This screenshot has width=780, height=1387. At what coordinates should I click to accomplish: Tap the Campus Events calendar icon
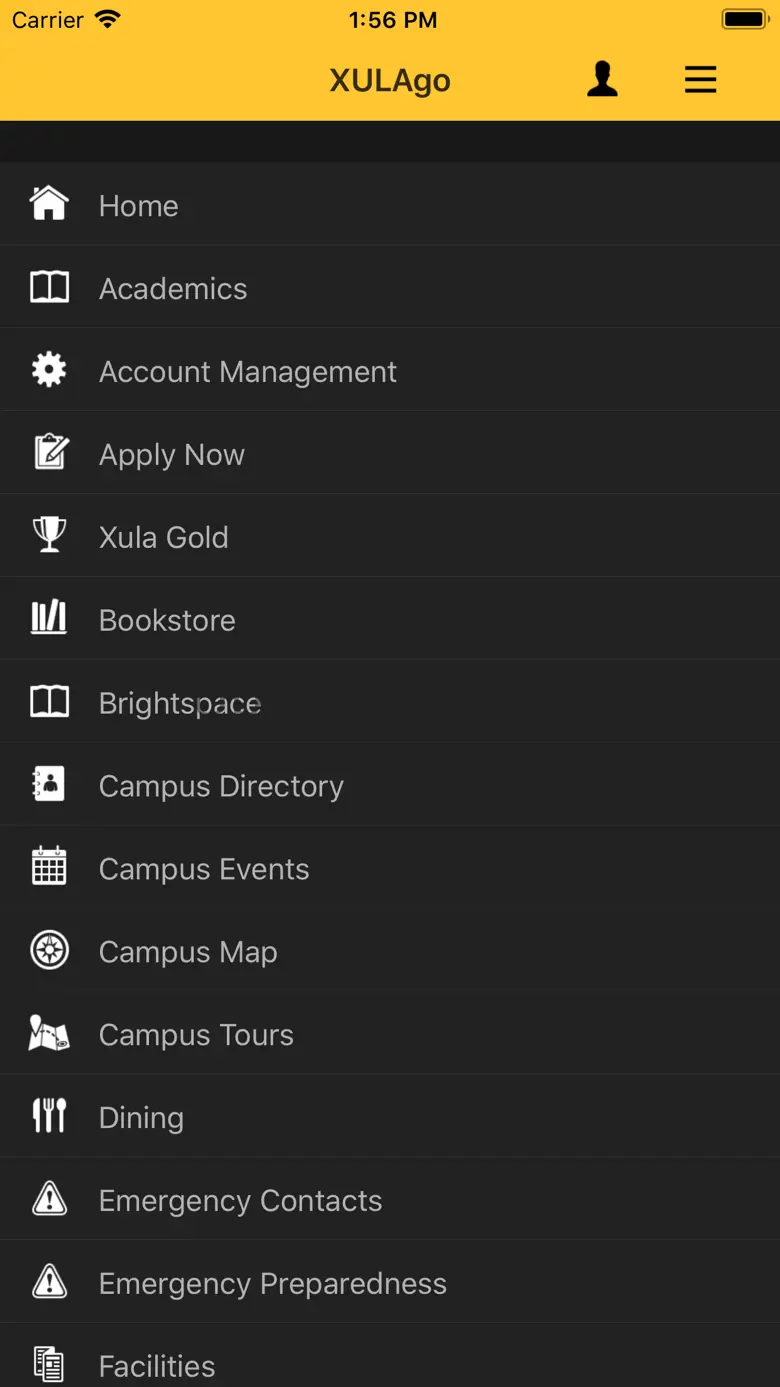[x=49, y=867]
